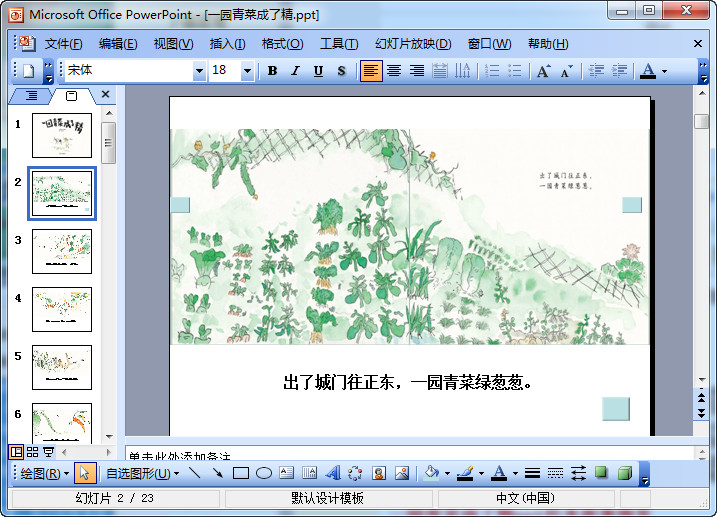Open the 自选图形(U) AutoShapes menu
This screenshot has height=517, width=717.
point(143,474)
